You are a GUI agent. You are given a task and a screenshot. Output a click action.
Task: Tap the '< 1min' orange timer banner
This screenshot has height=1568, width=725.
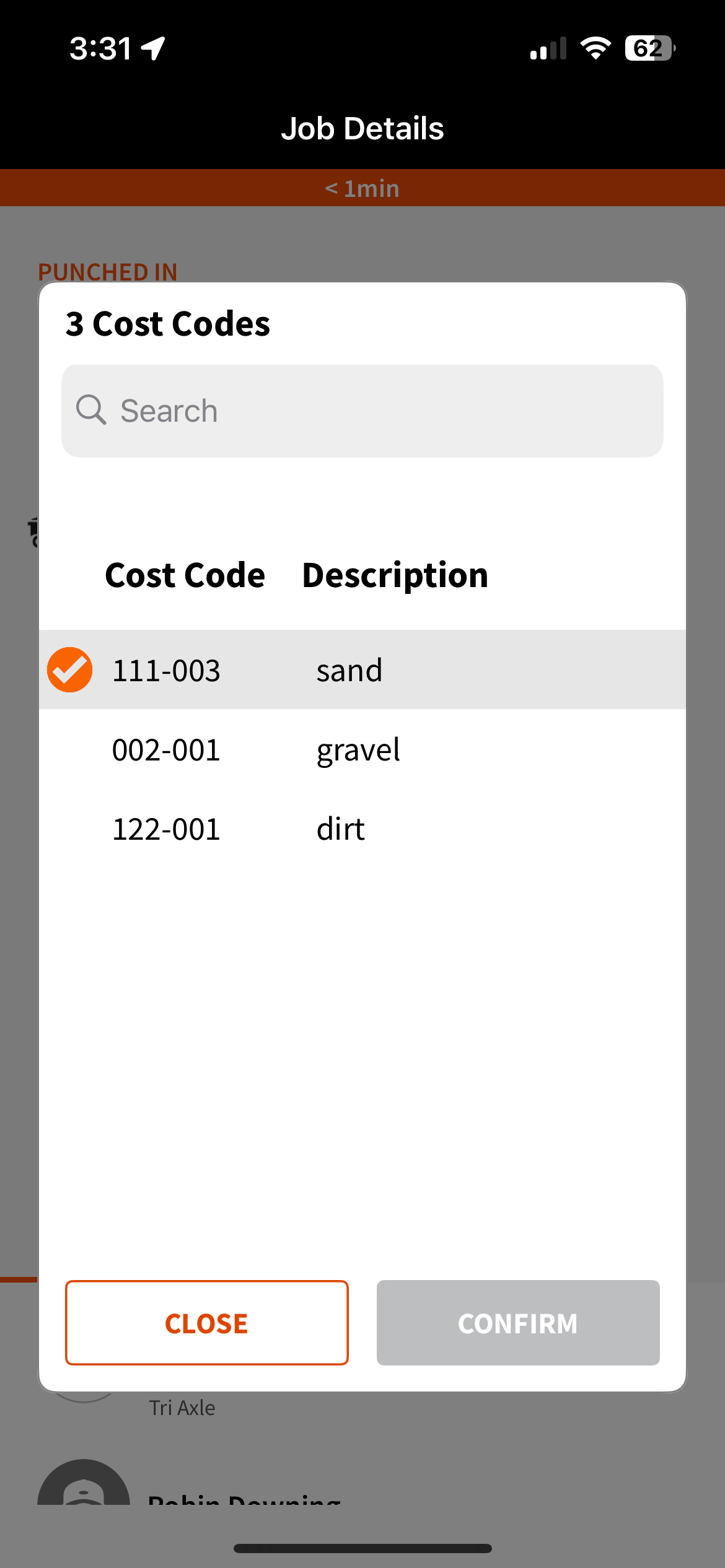[362, 188]
